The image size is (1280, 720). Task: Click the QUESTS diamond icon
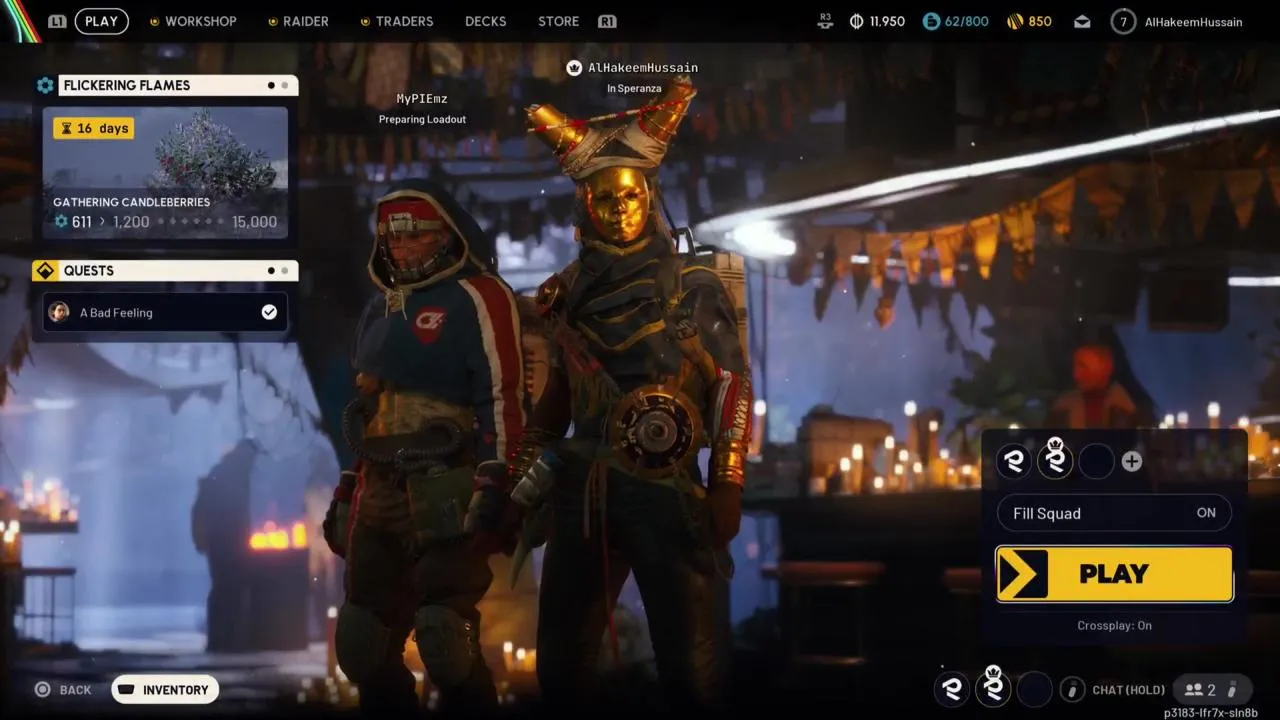click(x=45, y=271)
